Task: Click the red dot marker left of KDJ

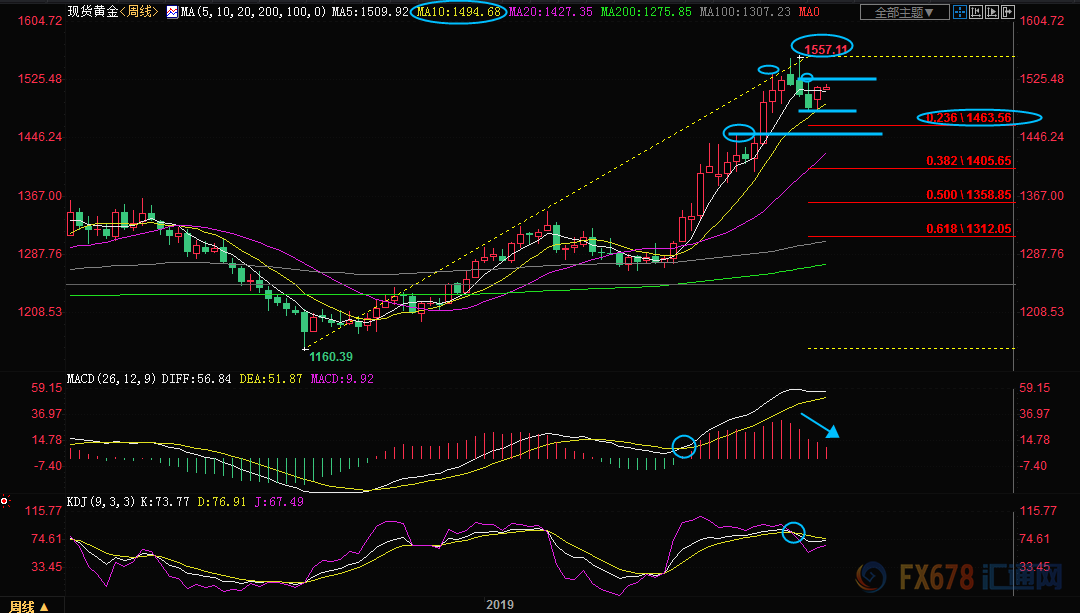Action: (5, 500)
